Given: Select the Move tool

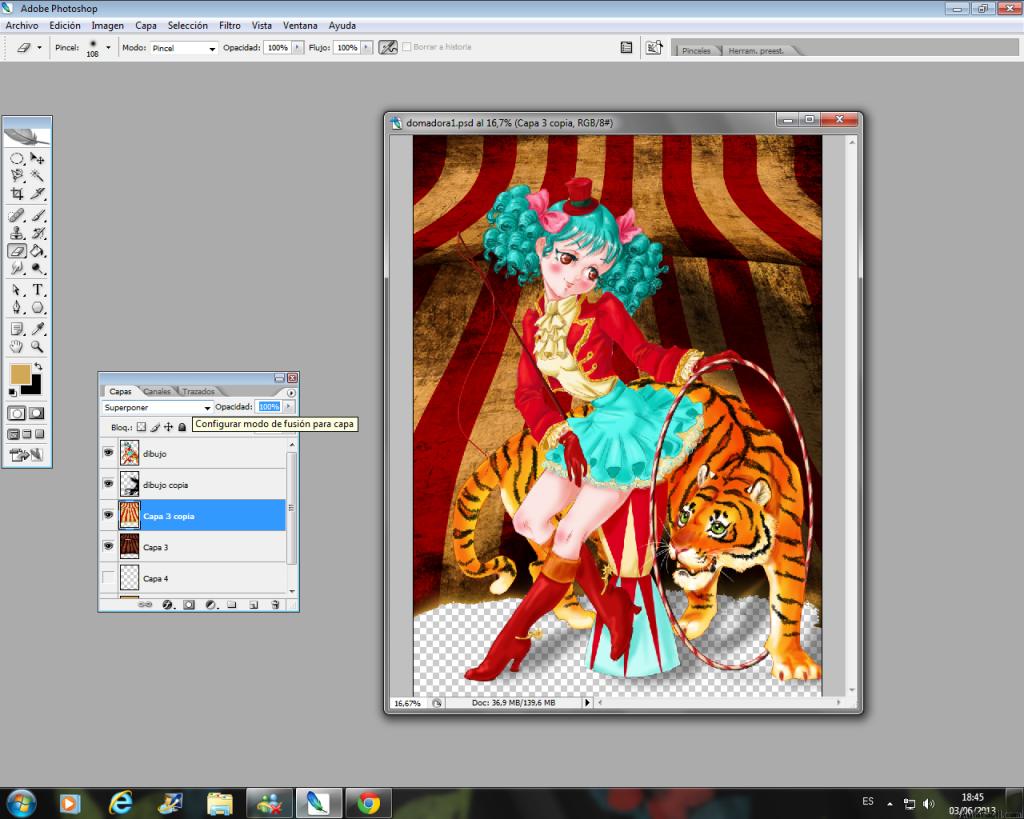Looking at the screenshot, I should tap(37, 159).
